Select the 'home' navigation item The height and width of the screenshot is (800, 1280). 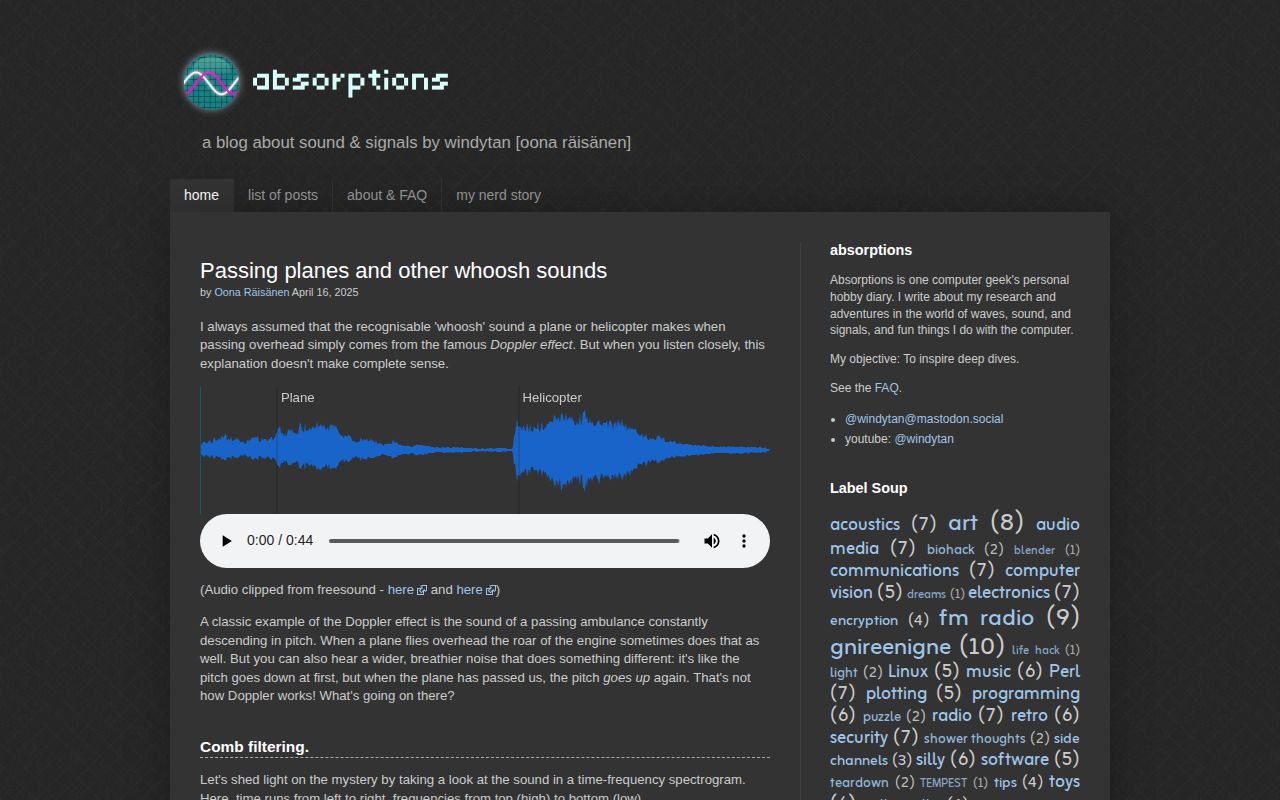tap(201, 195)
